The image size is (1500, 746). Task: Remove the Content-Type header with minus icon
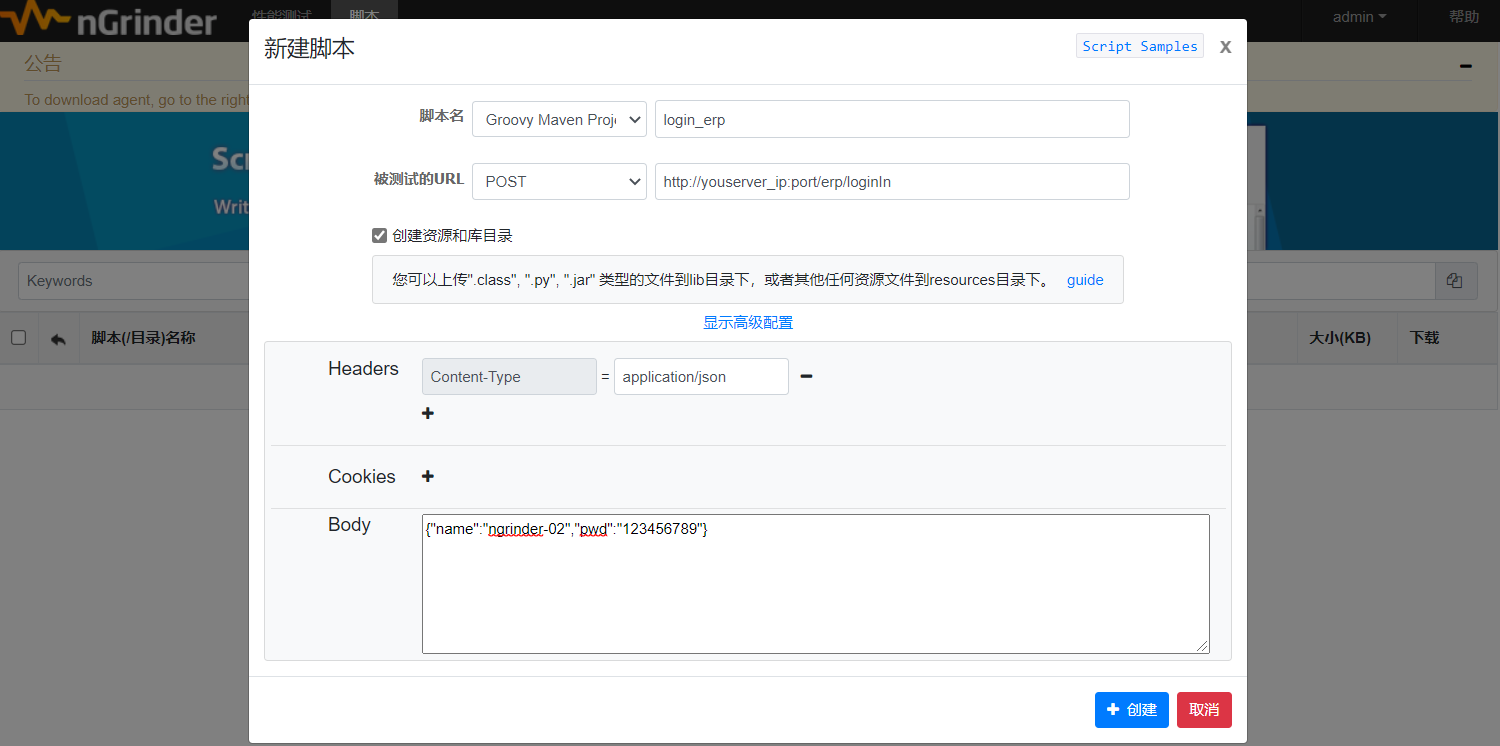806,376
